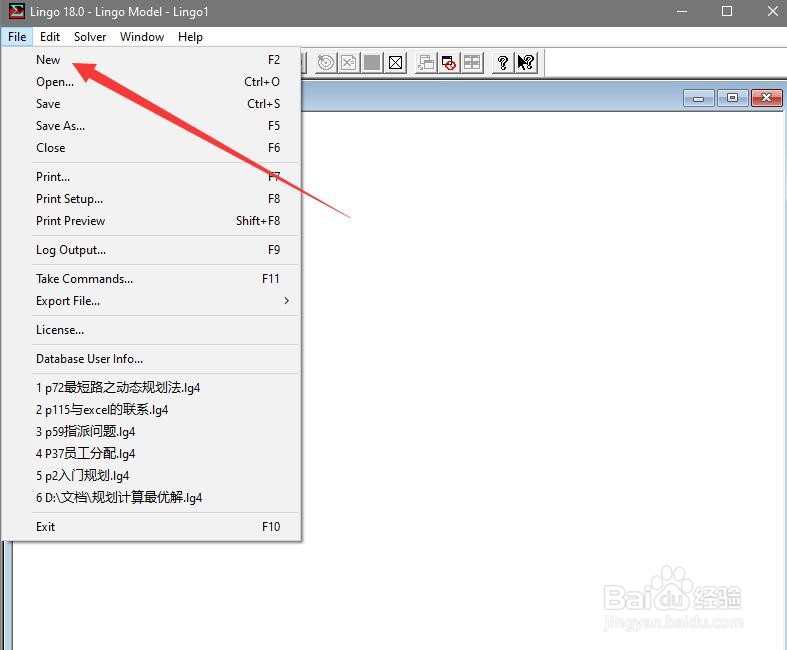787x650 pixels.
Task: Minimize the inner Lingo Model child window
Action: click(699, 98)
